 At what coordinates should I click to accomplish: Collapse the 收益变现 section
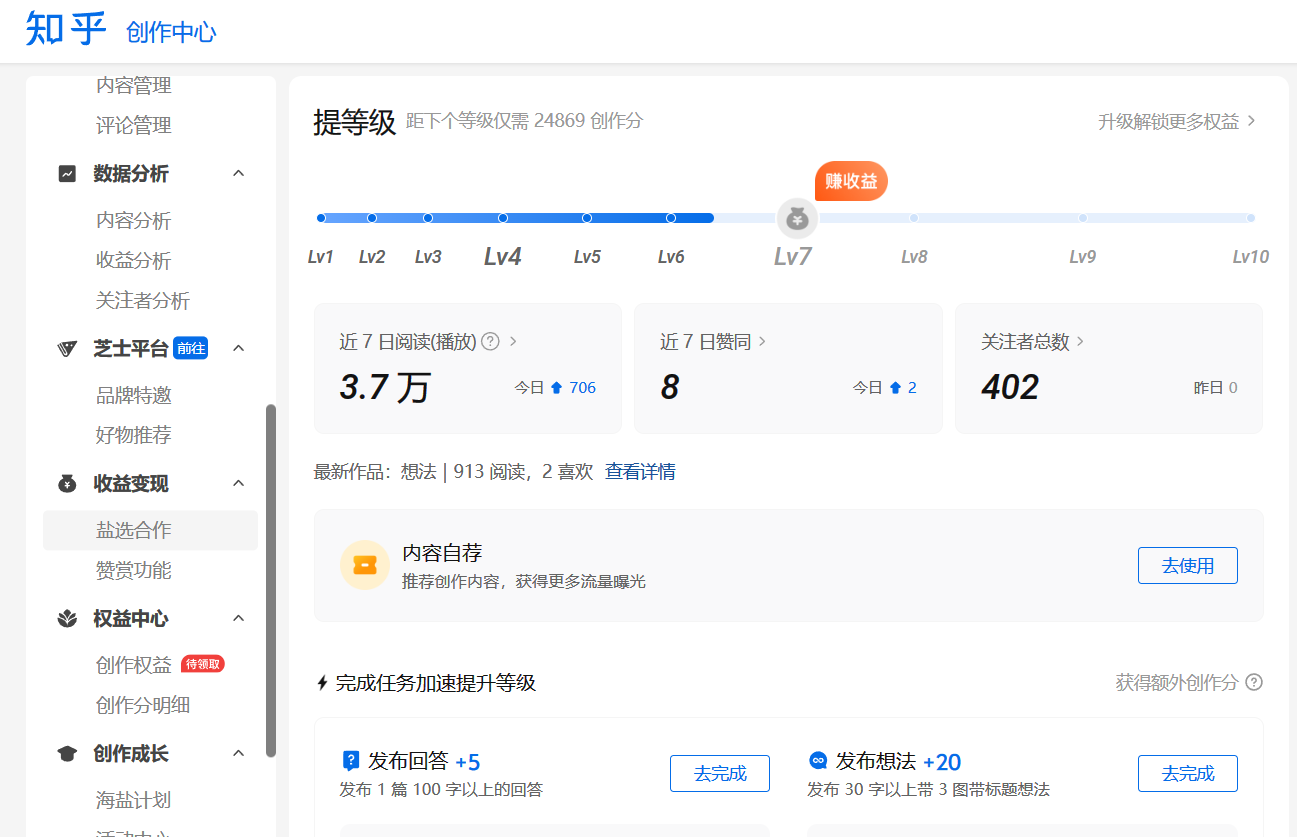(238, 483)
